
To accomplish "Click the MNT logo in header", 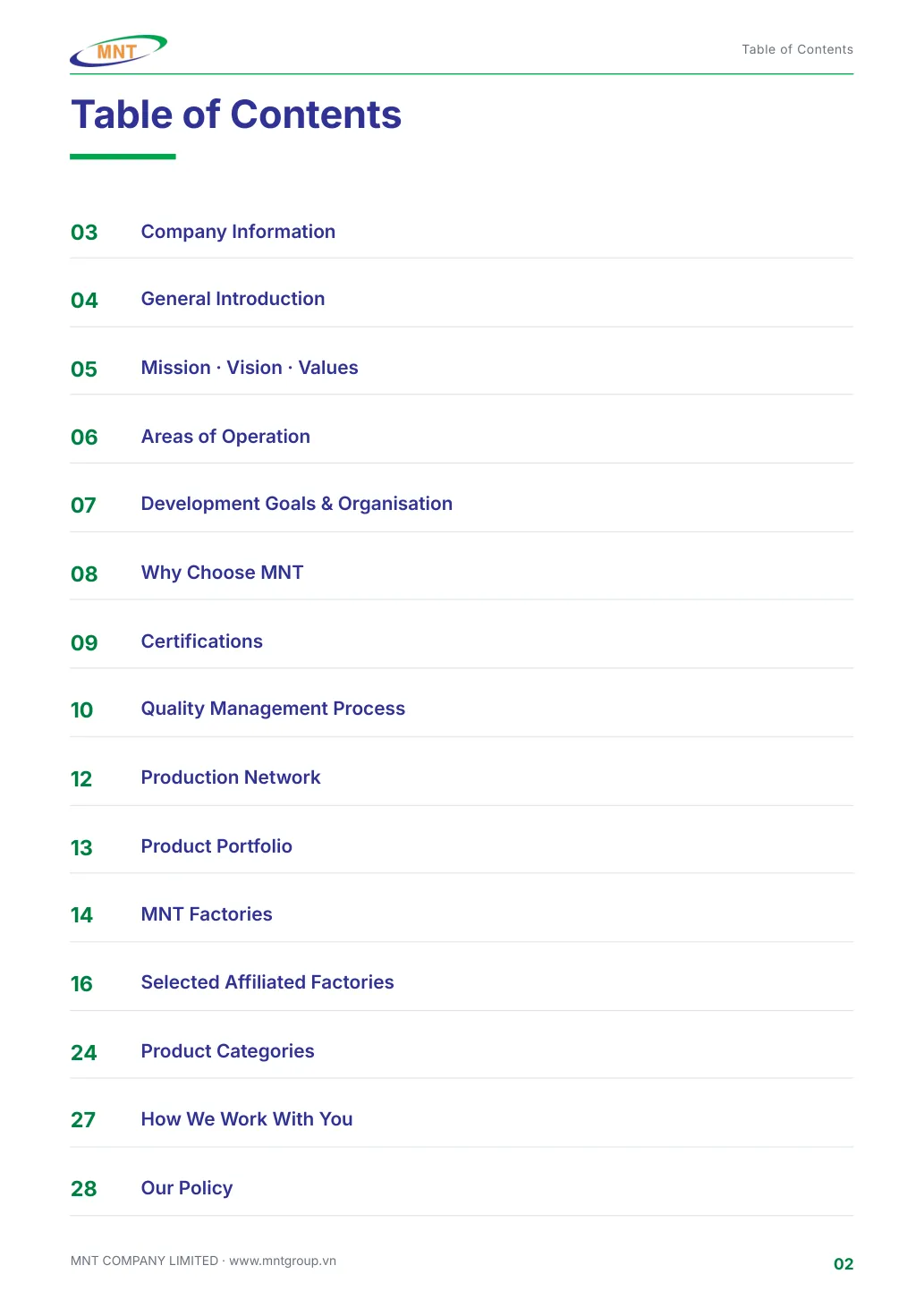I will (x=118, y=51).
